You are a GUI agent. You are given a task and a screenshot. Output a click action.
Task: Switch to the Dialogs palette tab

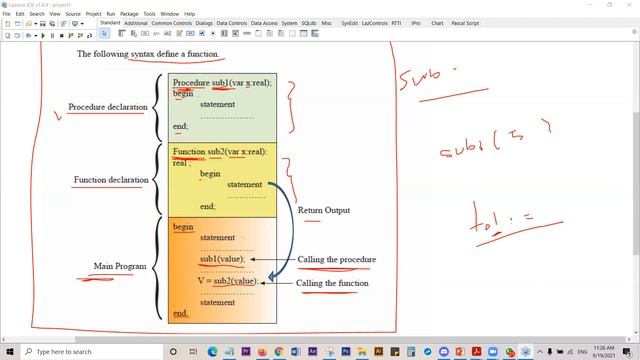click(x=204, y=23)
